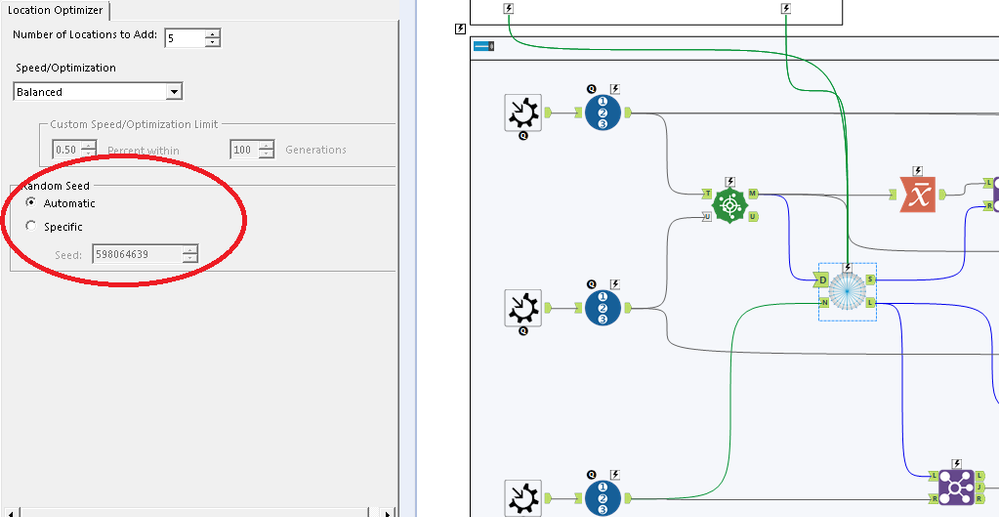Select the orange Summarize mean tool
This screenshot has height=517, width=999.
(917, 194)
